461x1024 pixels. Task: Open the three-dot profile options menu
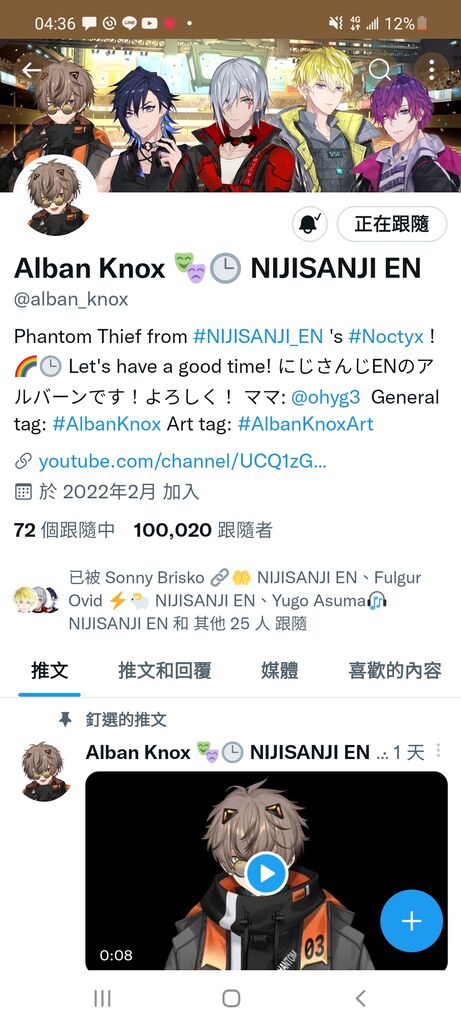(x=432, y=69)
